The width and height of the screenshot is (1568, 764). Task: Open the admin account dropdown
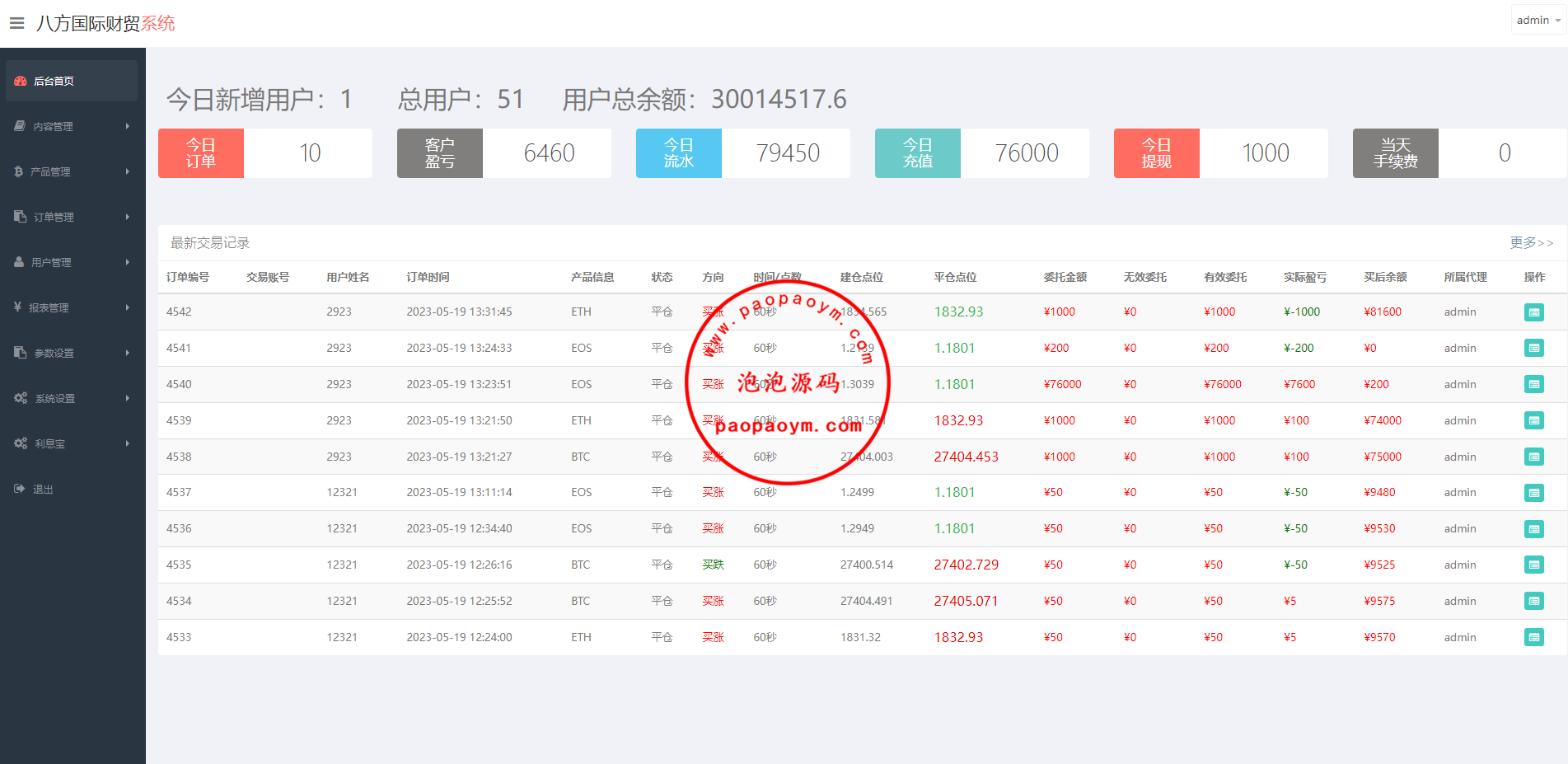(x=1538, y=21)
